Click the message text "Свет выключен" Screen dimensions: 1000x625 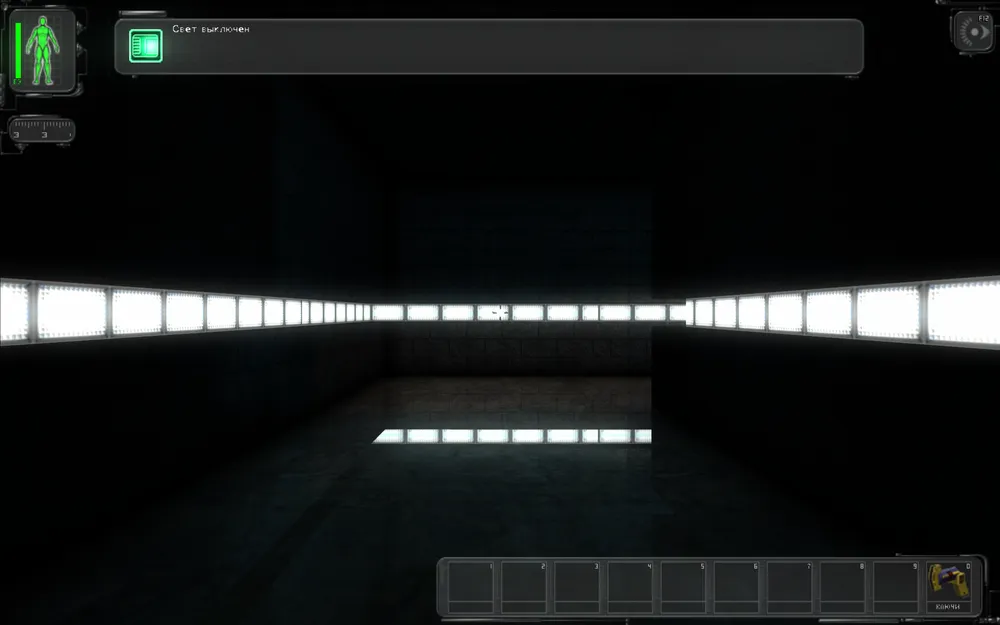click(210, 29)
